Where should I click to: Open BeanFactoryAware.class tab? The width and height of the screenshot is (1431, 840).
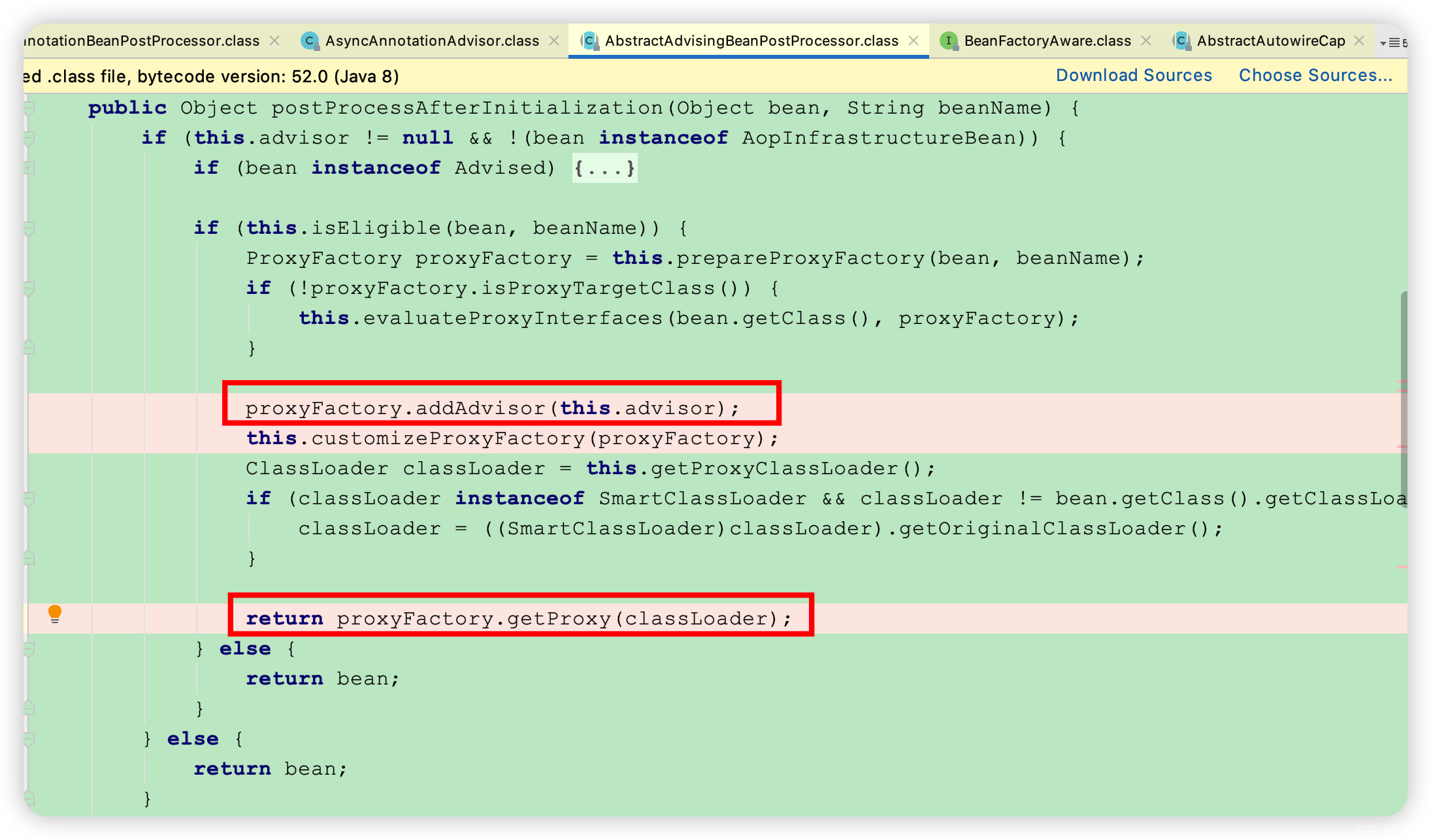pos(1047,41)
